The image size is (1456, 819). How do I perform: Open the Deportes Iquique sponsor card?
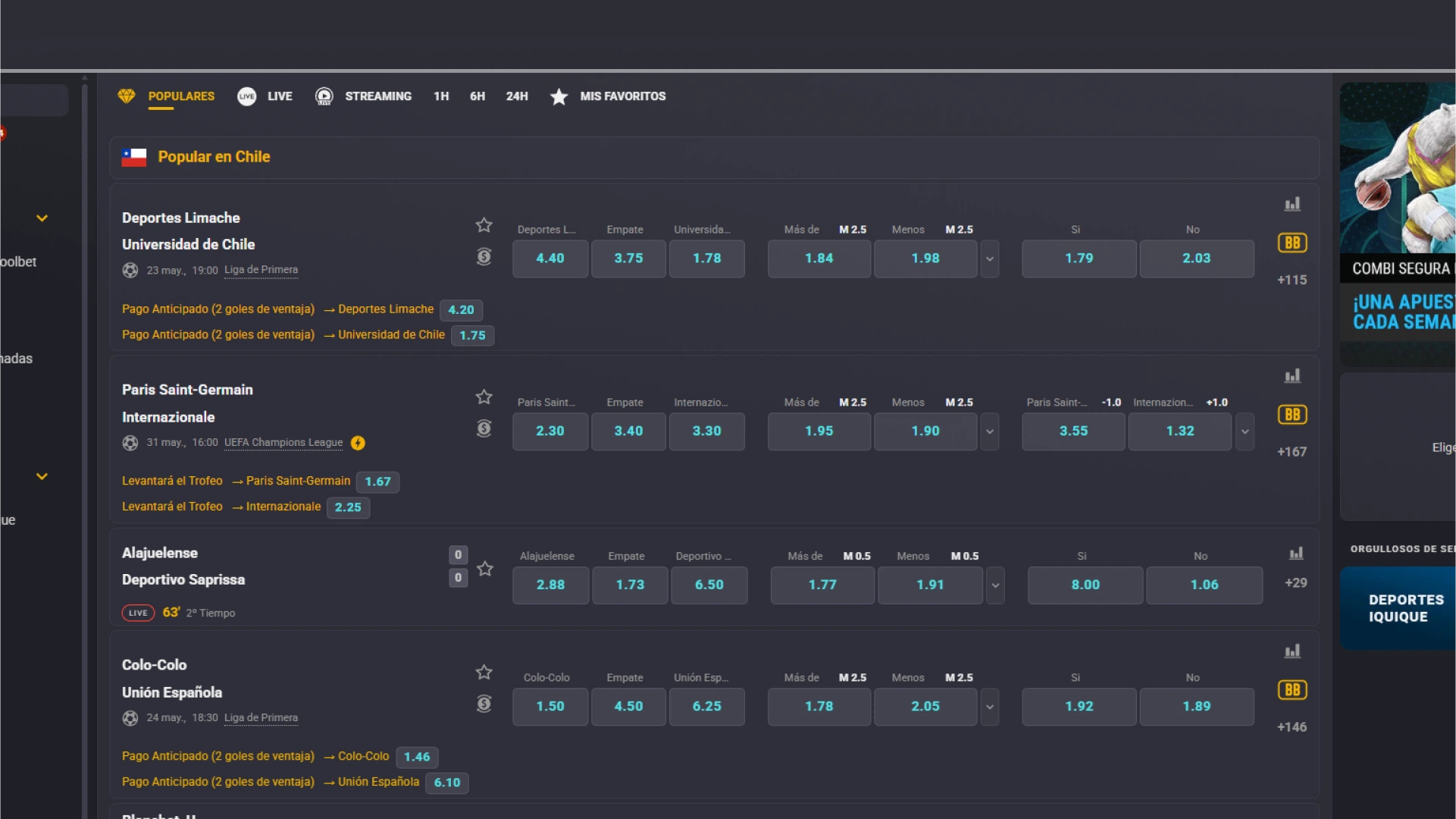[1398, 608]
